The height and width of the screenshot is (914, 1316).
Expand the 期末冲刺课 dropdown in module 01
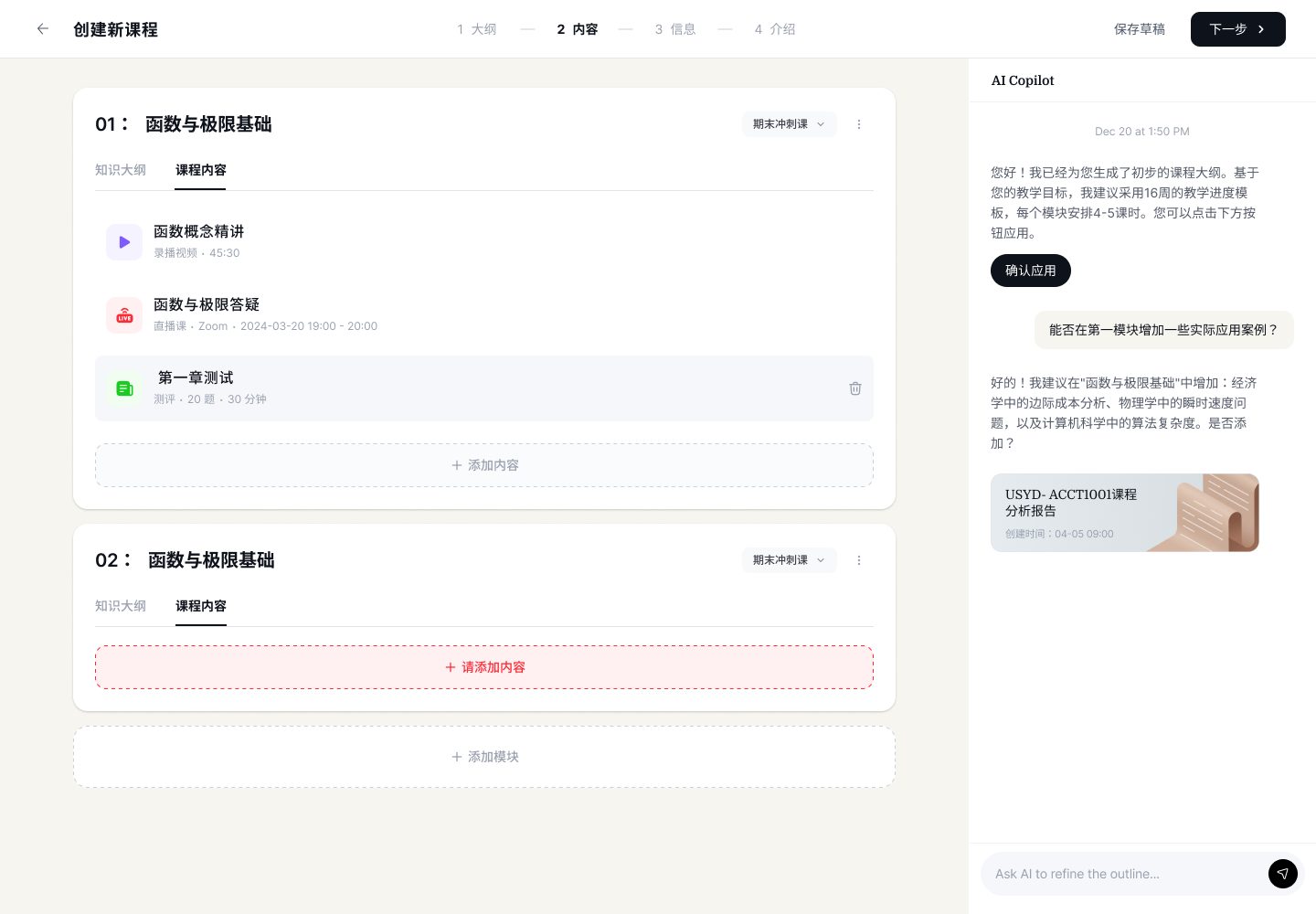click(789, 124)
